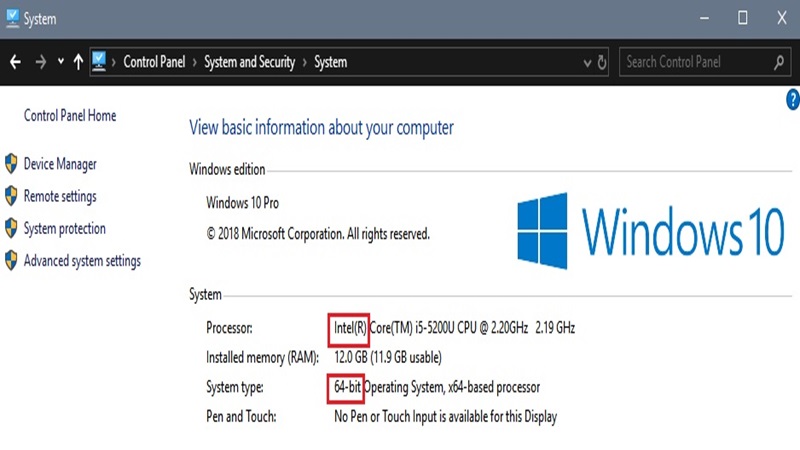Open recent locations dropdown arrow
This screenshot has height=450, width=800.
coord(61,62)
